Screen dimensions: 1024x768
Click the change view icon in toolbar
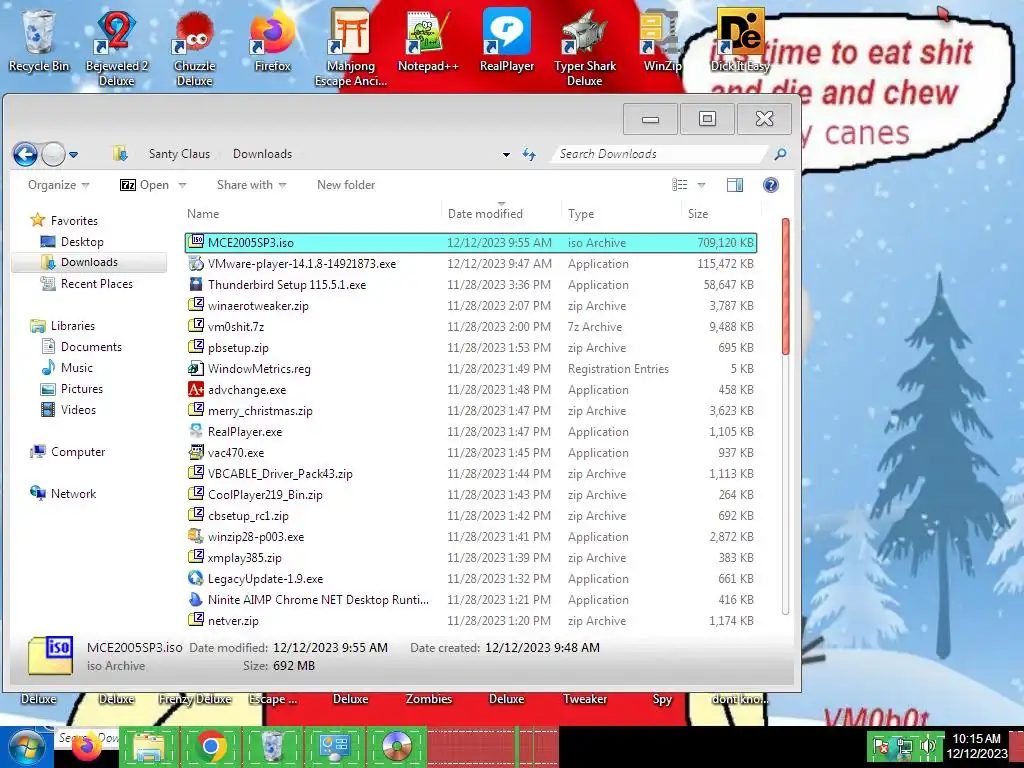coord(680,185)
